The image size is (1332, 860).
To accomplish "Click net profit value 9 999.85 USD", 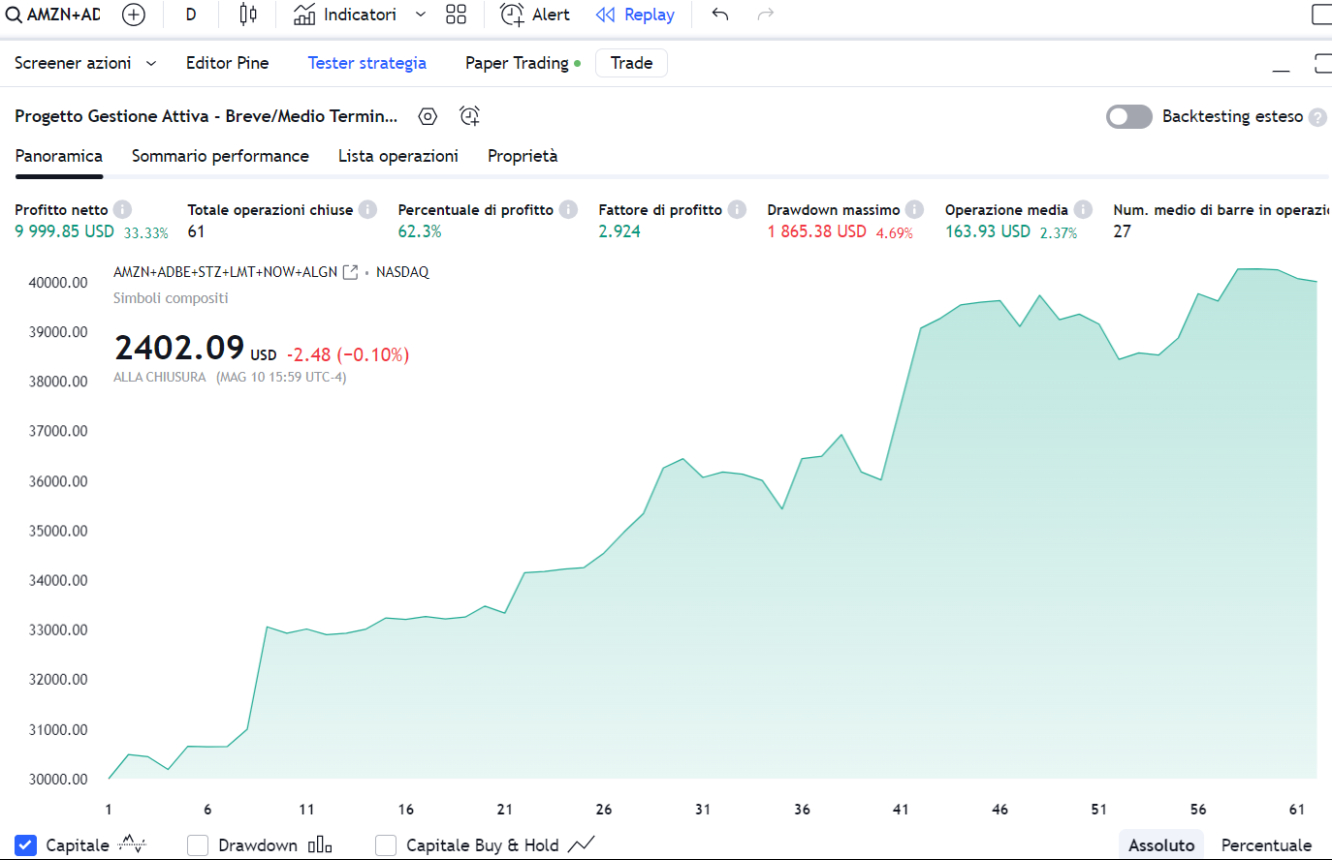I will coord(64,231).
